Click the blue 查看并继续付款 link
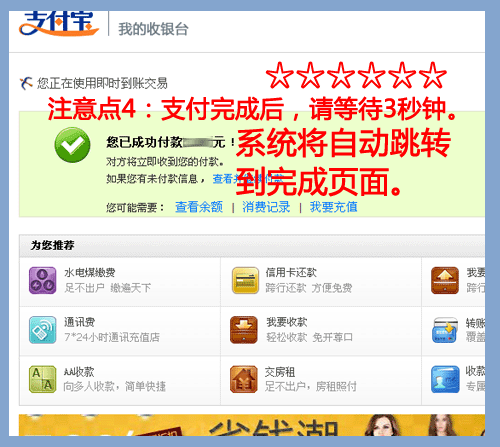 [x=248, y=179]
